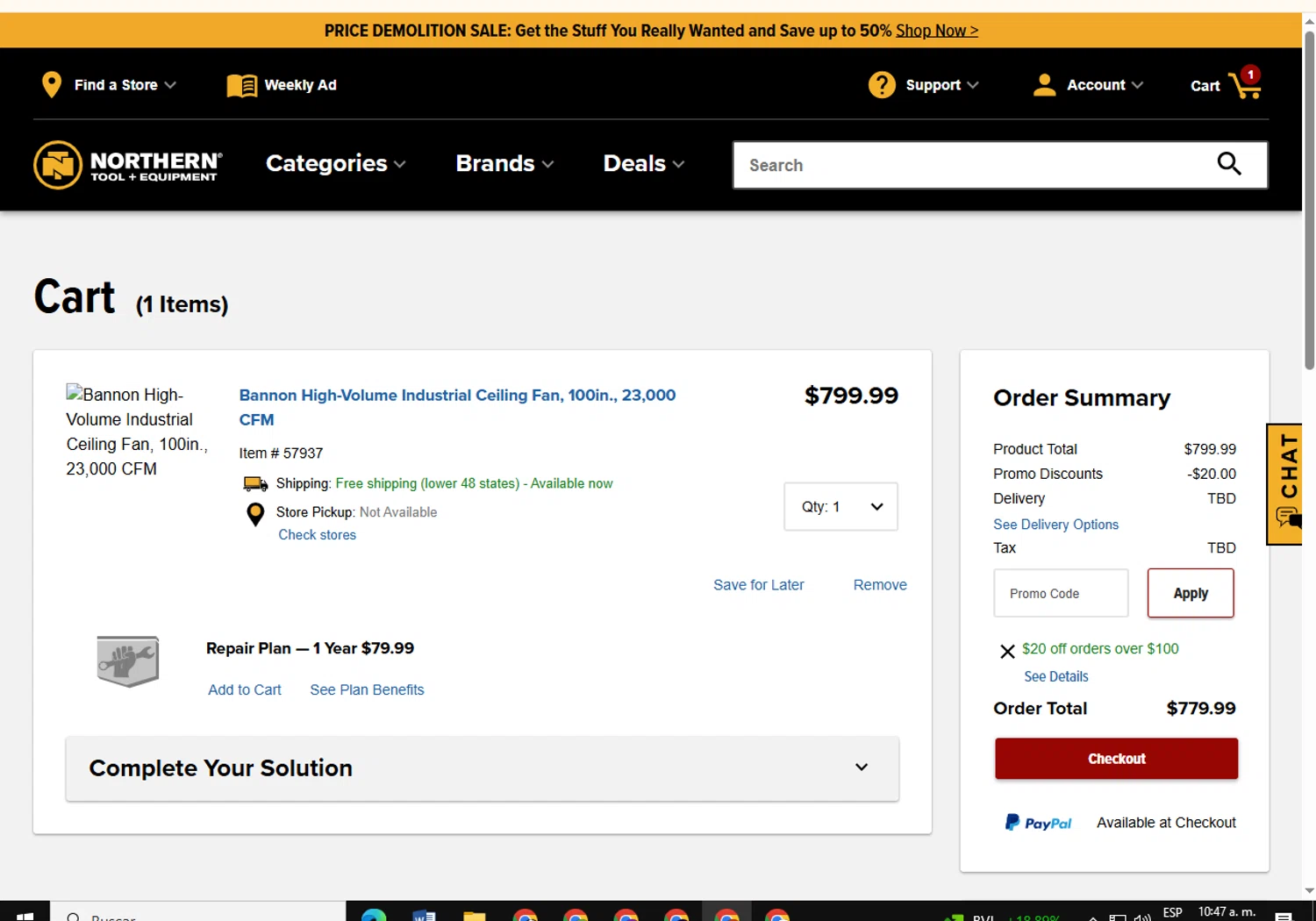The height and width of the screenshot is (921, 1316).
Task: Click Check stores link
Action: coord(318,535)
